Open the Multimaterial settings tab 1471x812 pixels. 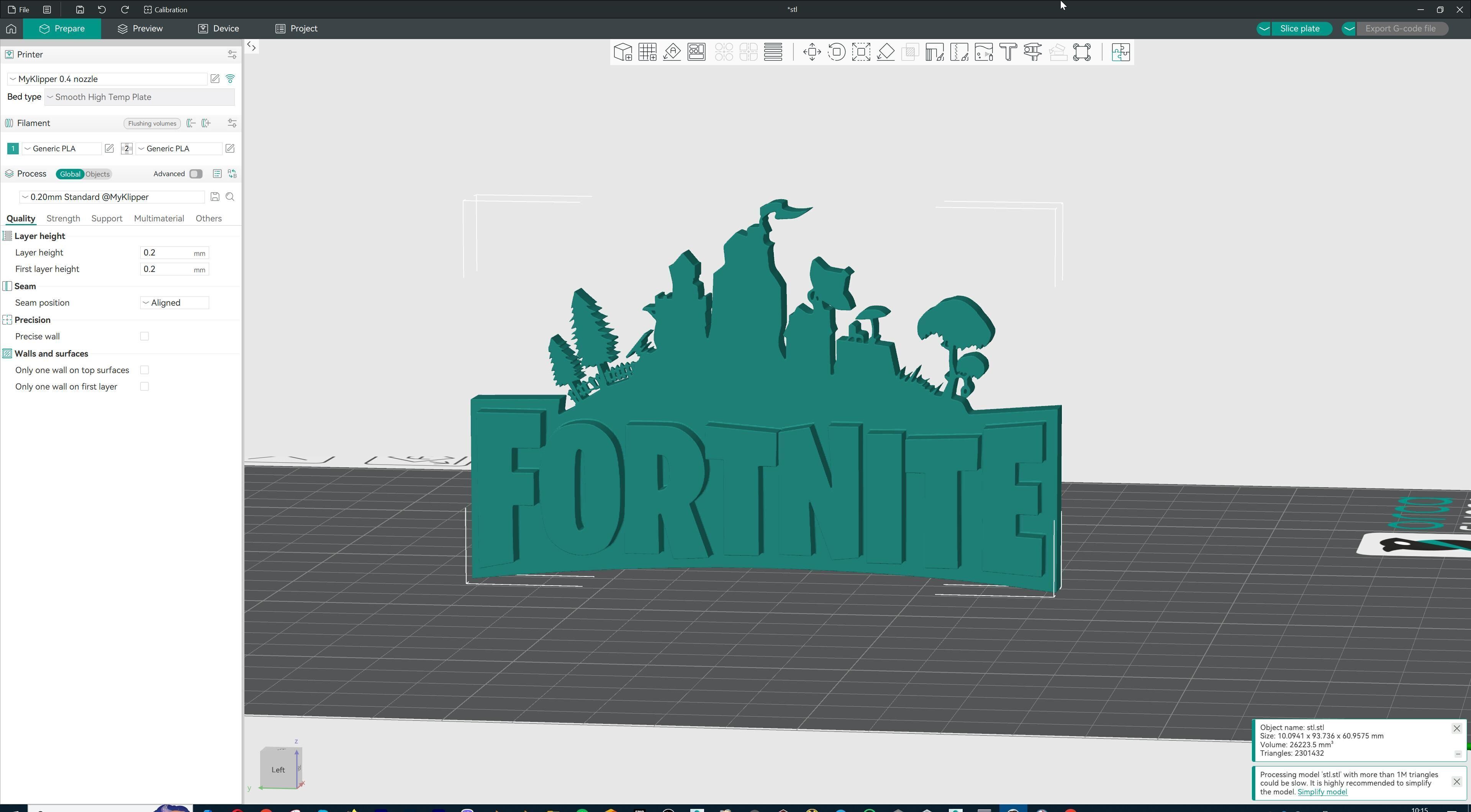click(x=159, y=219)
